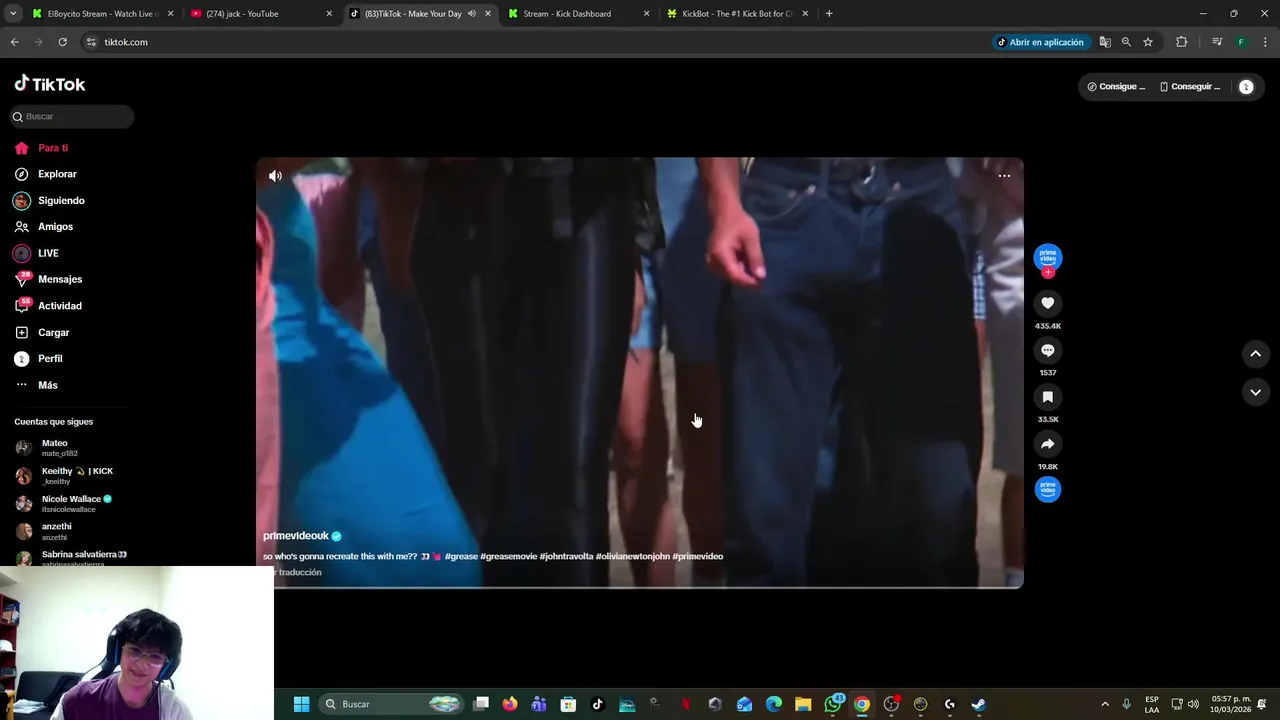Open the Chrome profile avatar
Viewport: 1280px width, 720px height.
click(x=1241, y=42)
